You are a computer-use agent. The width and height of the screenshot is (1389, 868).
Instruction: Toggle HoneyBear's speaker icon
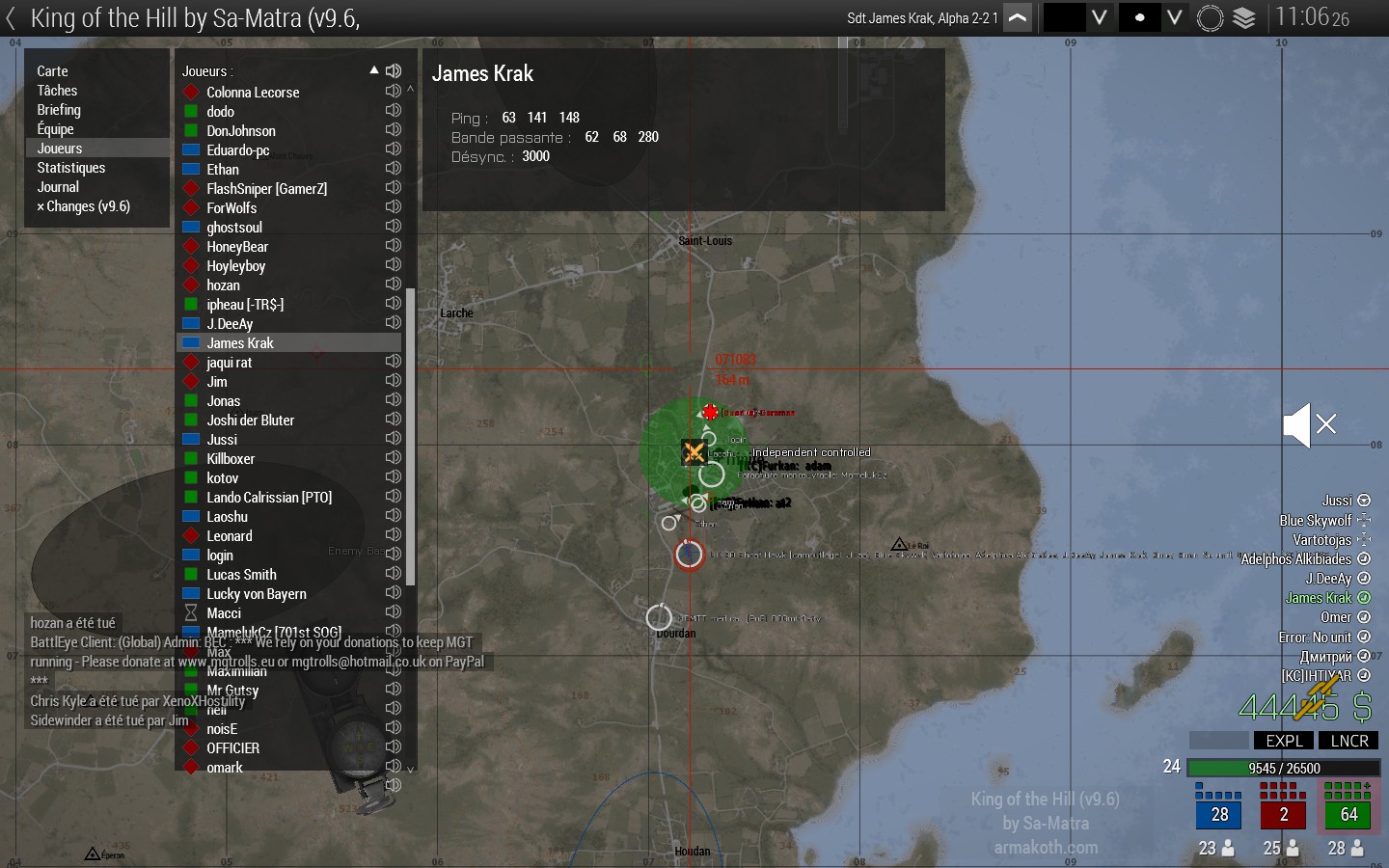coord(394,246)
